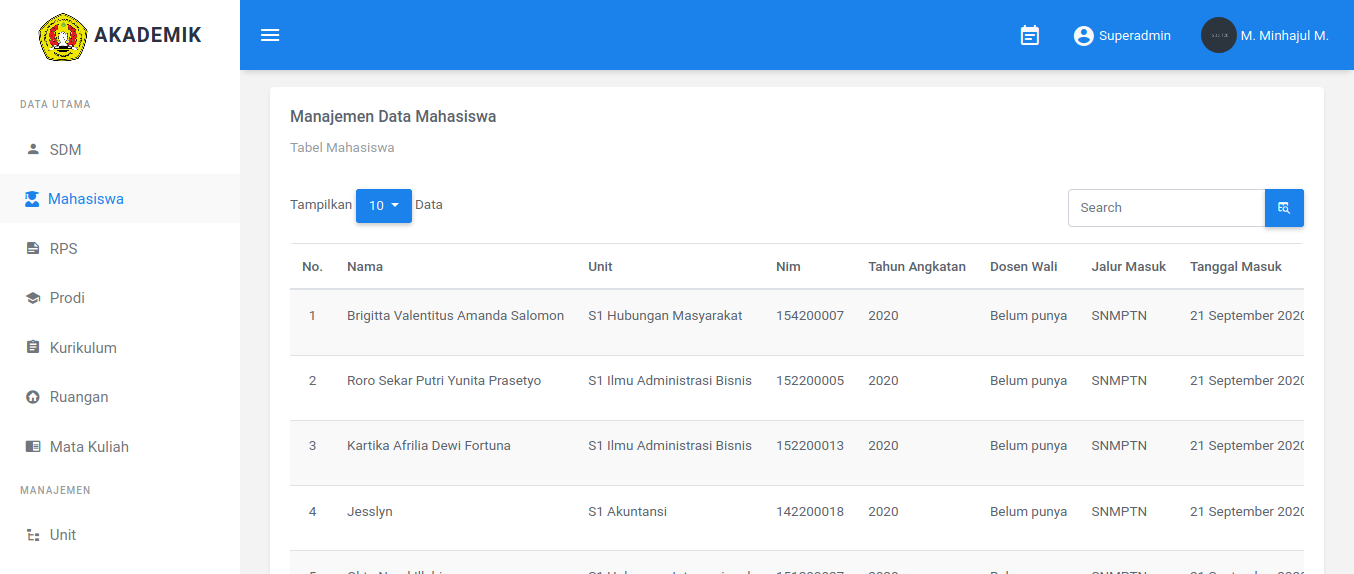1354x574 pixels.
Task: Click Roro Sekar's S1 Ilmu Administrasi Bisnis cell
Action: click(670, 380)
